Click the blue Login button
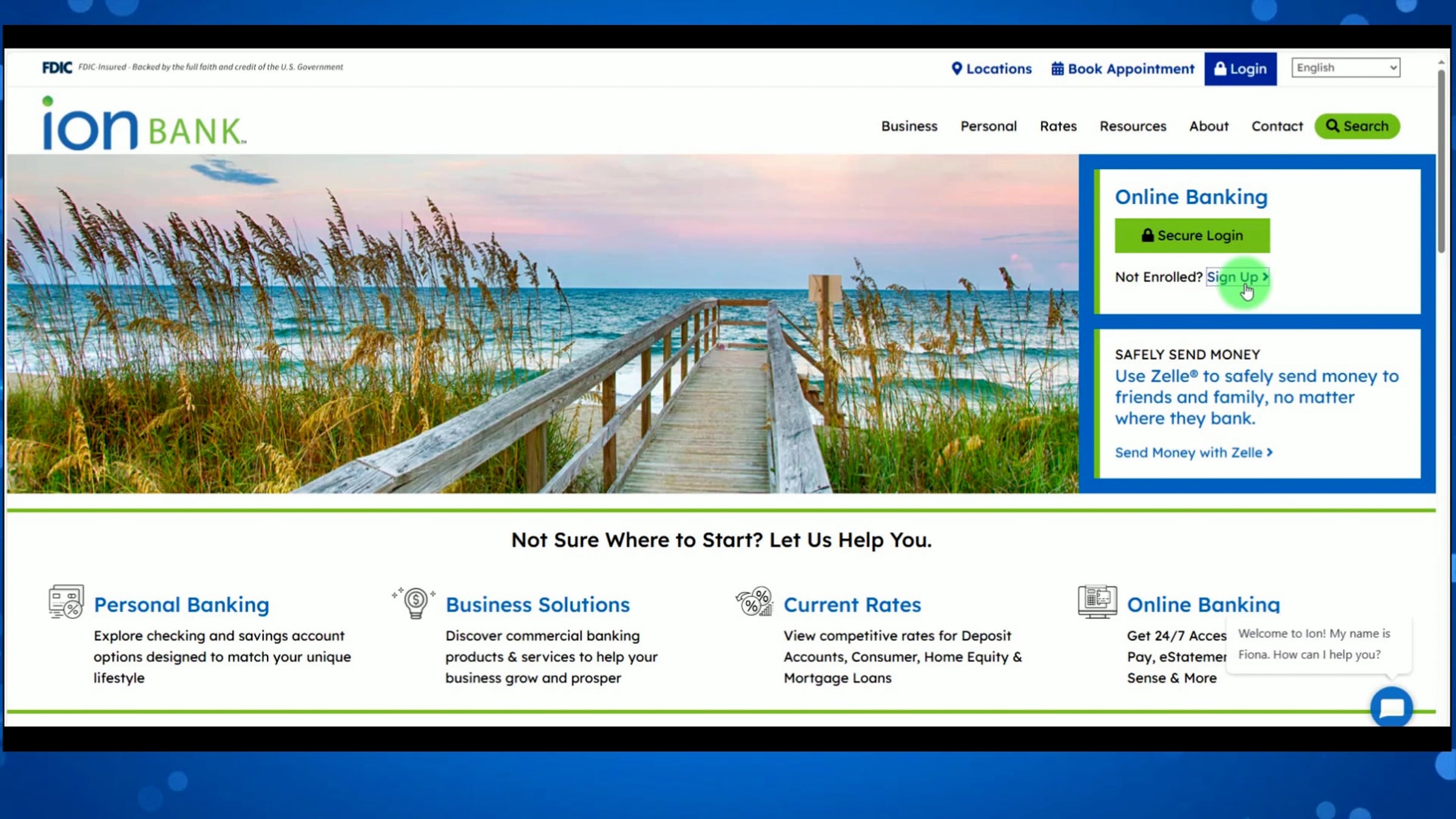Image resolution: width=1456 pixels, height=819 pixels. coord(1240,69)
